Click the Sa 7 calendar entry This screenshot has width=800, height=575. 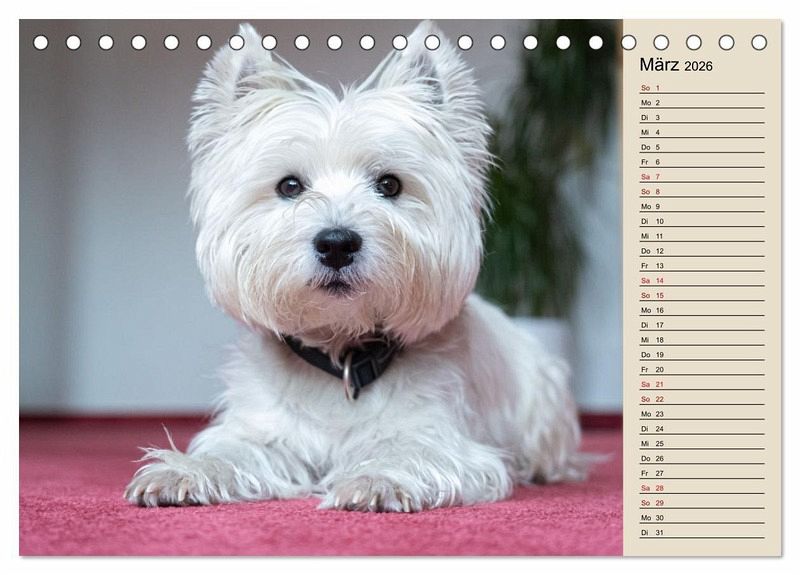(x=701, y=177)
